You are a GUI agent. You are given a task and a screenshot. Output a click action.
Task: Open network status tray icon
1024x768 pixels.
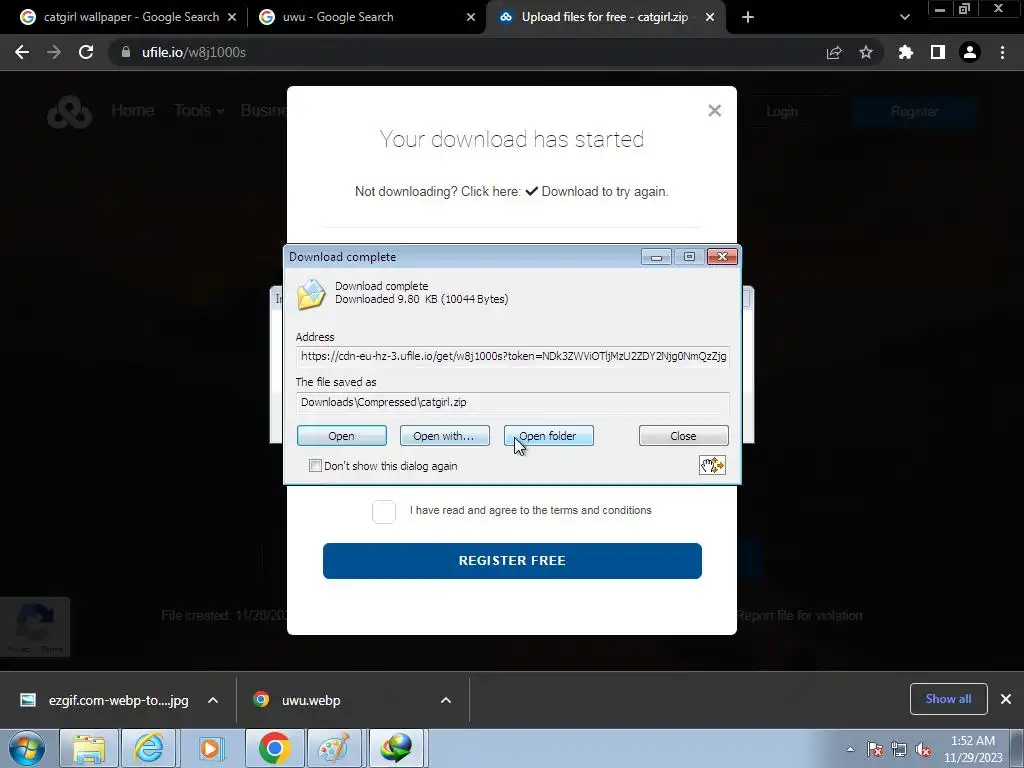(x=899, y=749)
